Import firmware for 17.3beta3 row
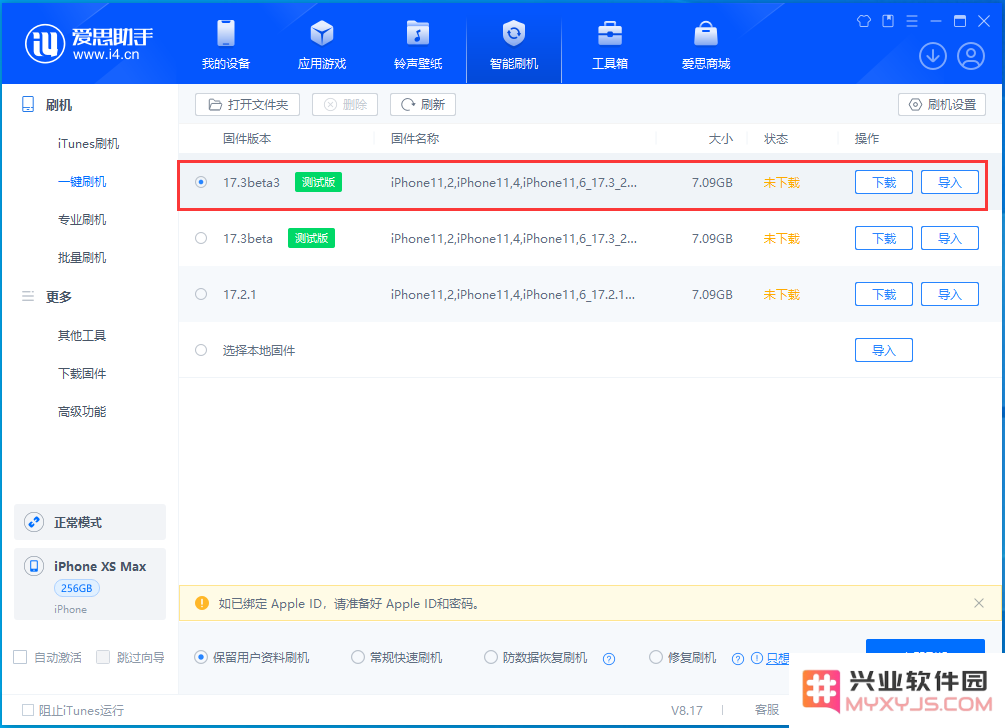This screenshot has width=1005, height=728. (x=950, y=182)
